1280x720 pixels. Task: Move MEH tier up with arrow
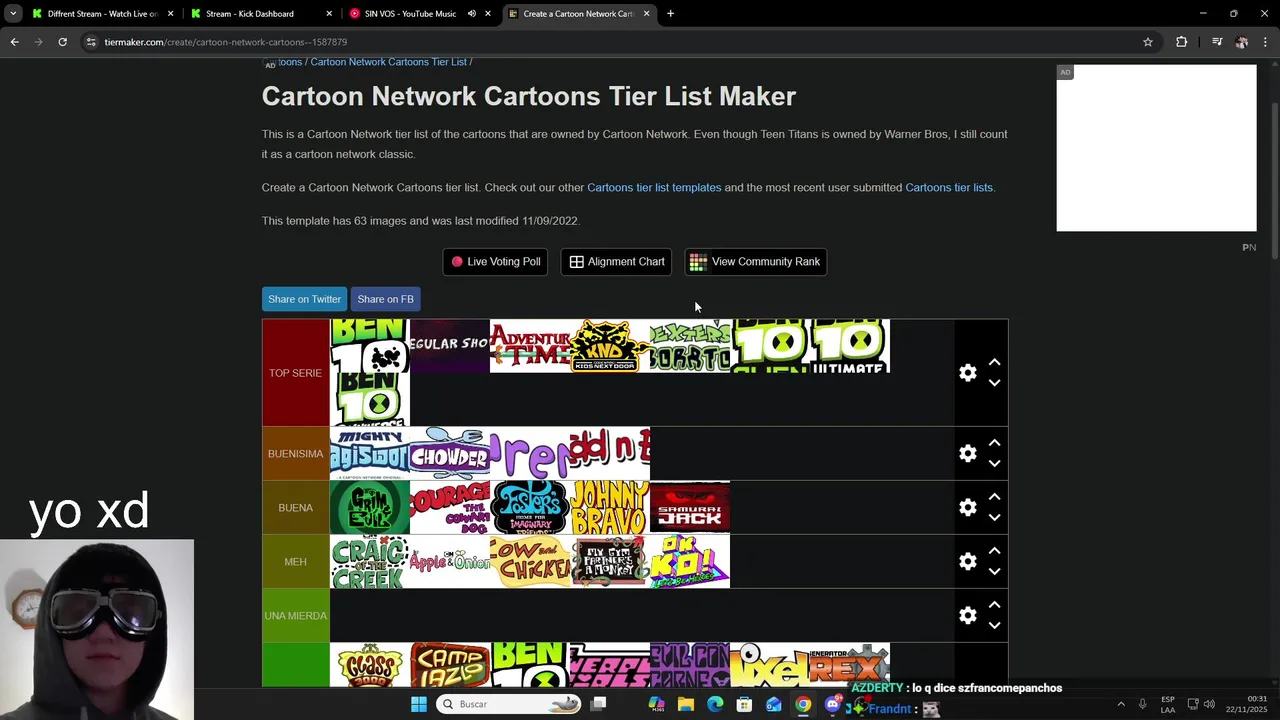(994, 550)
